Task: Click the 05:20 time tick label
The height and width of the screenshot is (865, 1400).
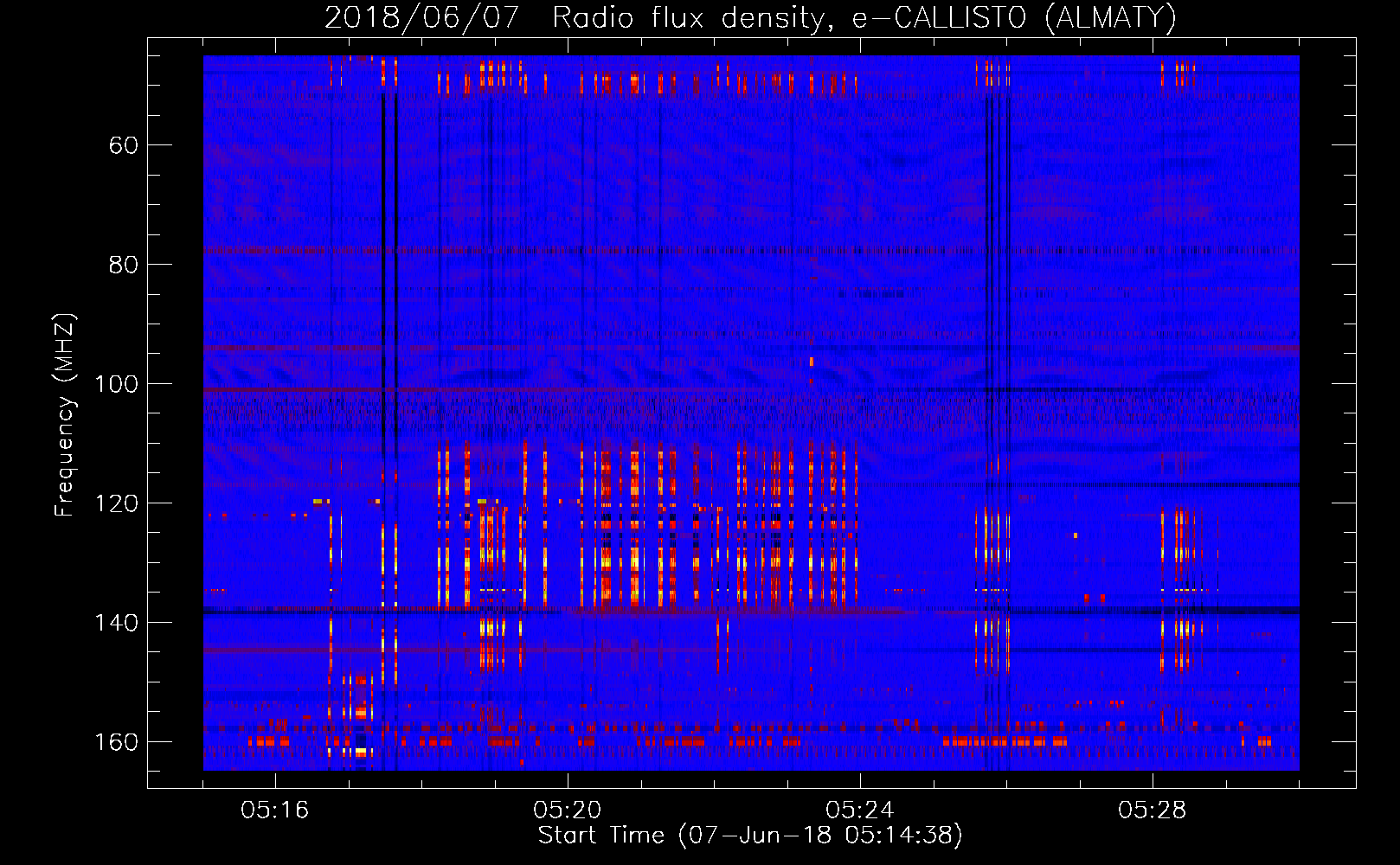Action: click(x=568, y=811)
